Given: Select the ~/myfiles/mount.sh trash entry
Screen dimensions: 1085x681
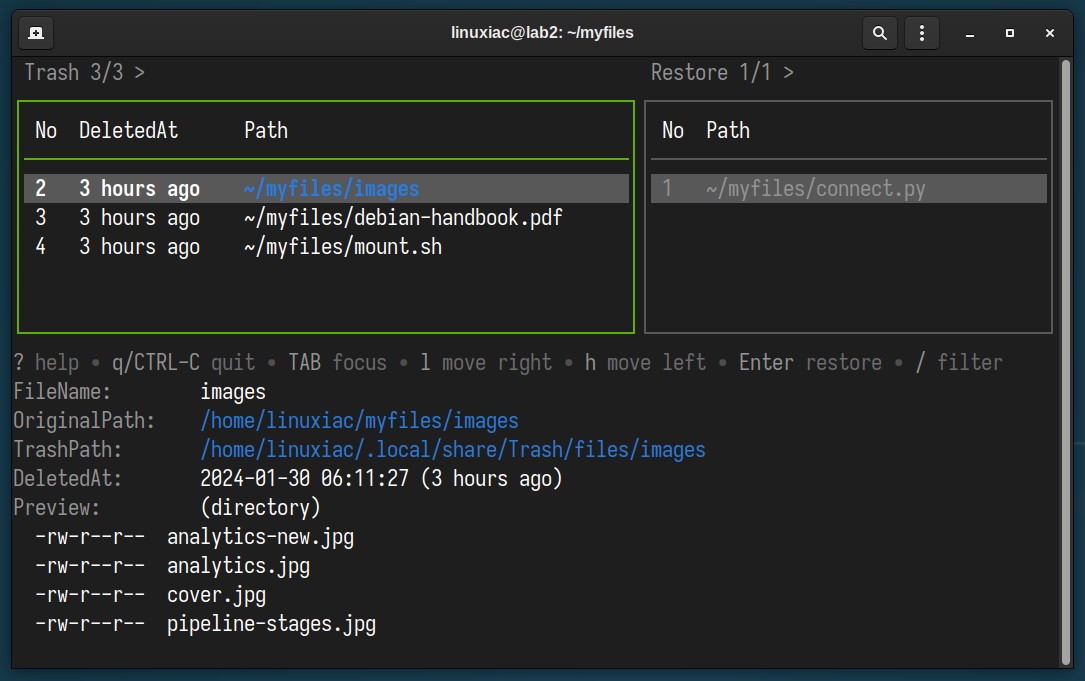Looking at the screenshot, I should click(x=326, y=246).
